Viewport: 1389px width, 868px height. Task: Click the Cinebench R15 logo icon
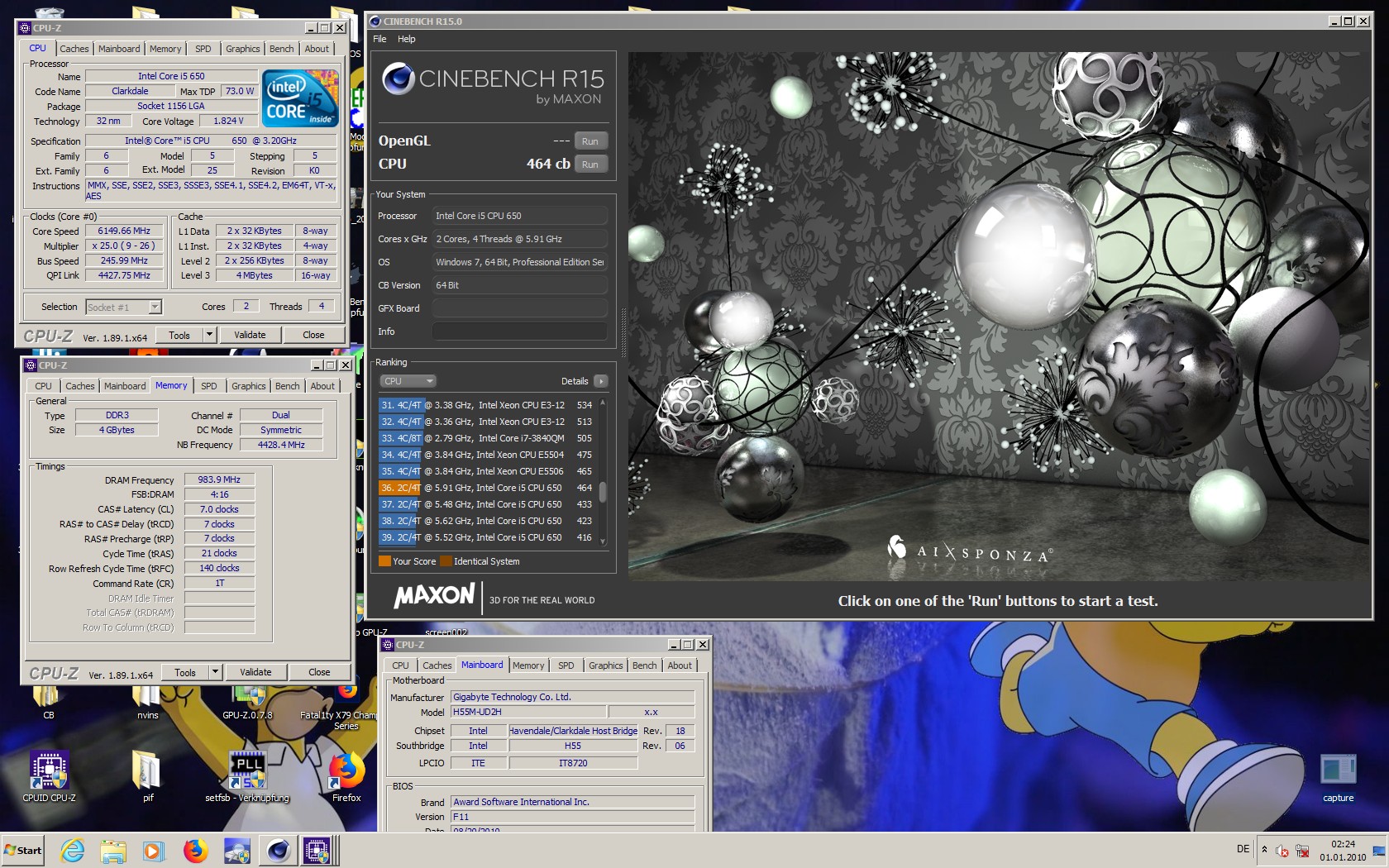pos(398,79)
